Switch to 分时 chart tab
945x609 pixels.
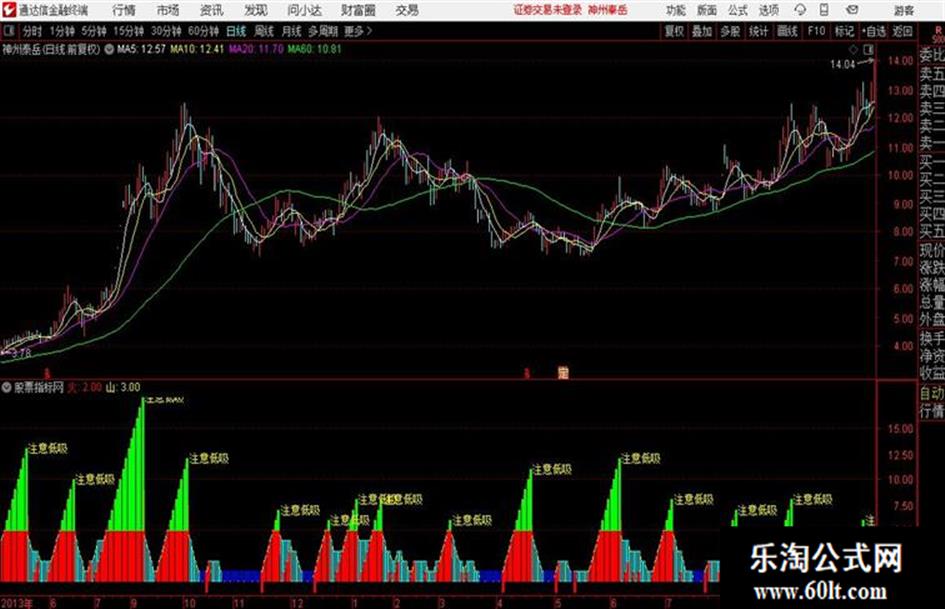(x=32, y=31)
